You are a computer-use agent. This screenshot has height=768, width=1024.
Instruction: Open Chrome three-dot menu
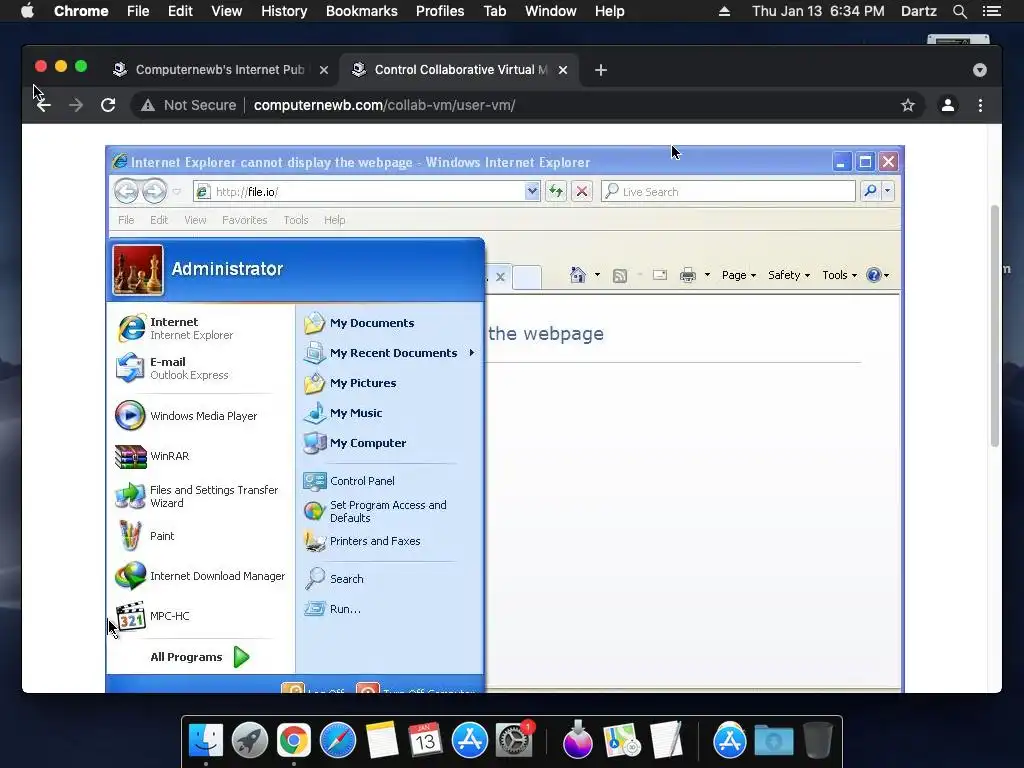[980, 105]
